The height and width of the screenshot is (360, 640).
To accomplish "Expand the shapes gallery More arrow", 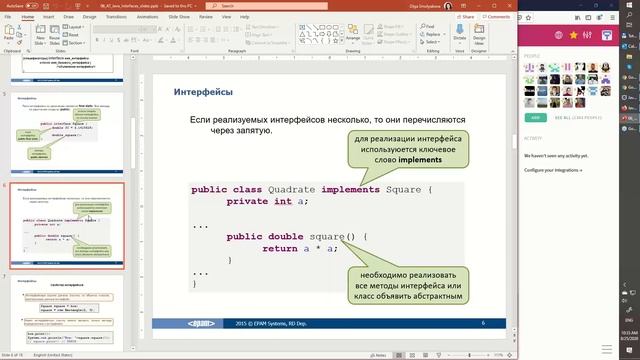I will (342, 41).
